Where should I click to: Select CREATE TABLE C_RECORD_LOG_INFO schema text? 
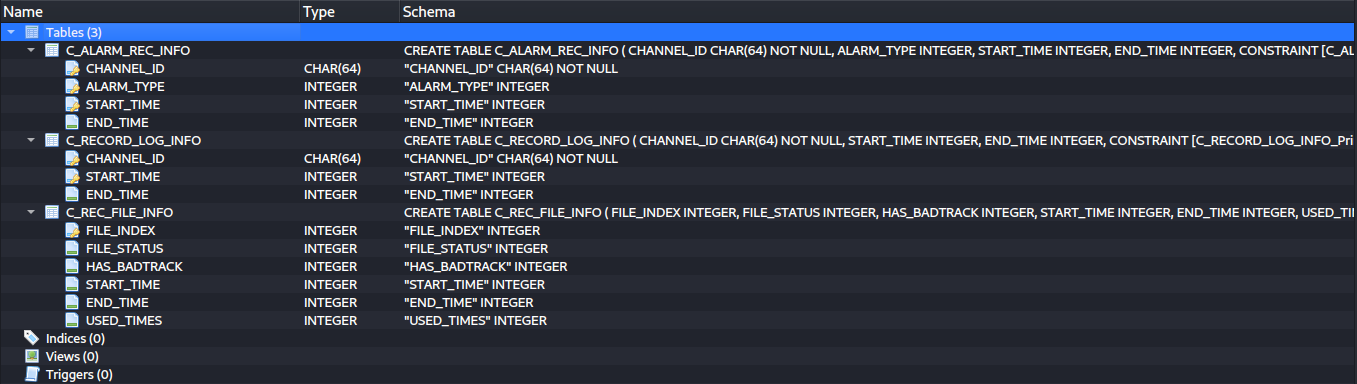pyautogui.click(x=878, y=140)
